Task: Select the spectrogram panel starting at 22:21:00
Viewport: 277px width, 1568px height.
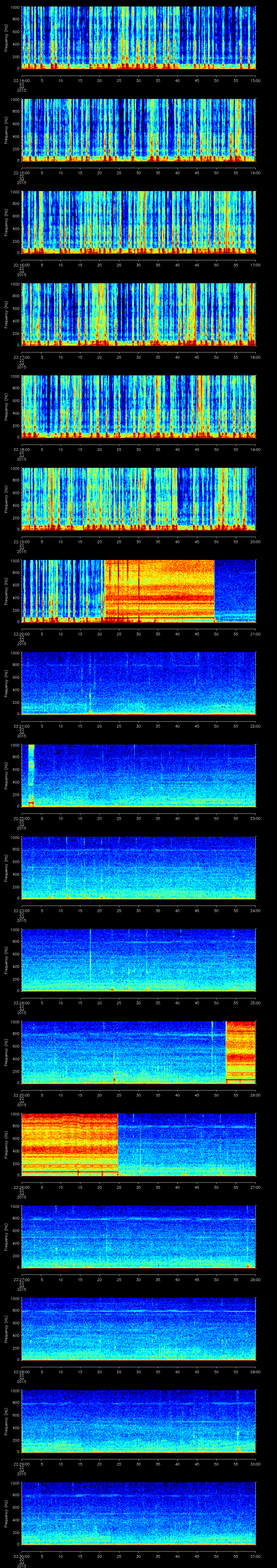Action: click(139, 683)
